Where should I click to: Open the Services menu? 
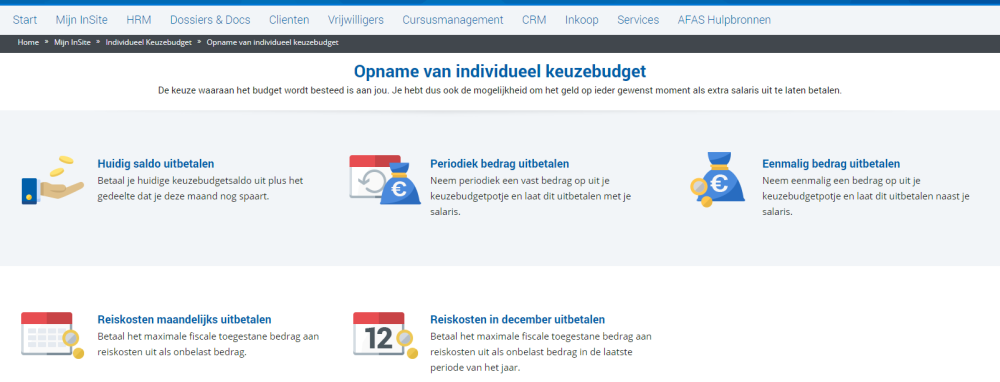tap(638, 20)
